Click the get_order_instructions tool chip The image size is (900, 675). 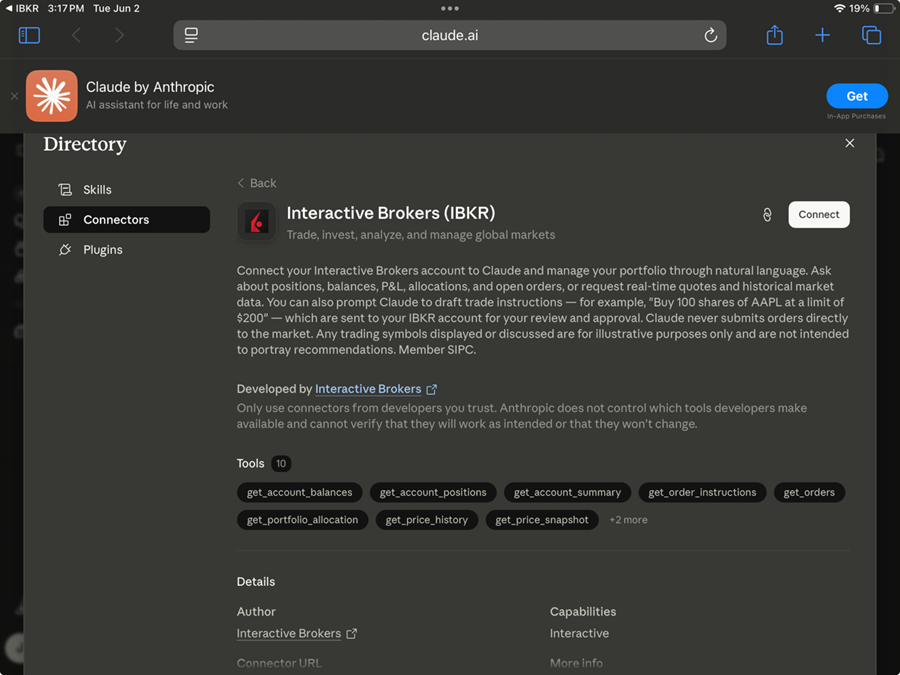702,492
